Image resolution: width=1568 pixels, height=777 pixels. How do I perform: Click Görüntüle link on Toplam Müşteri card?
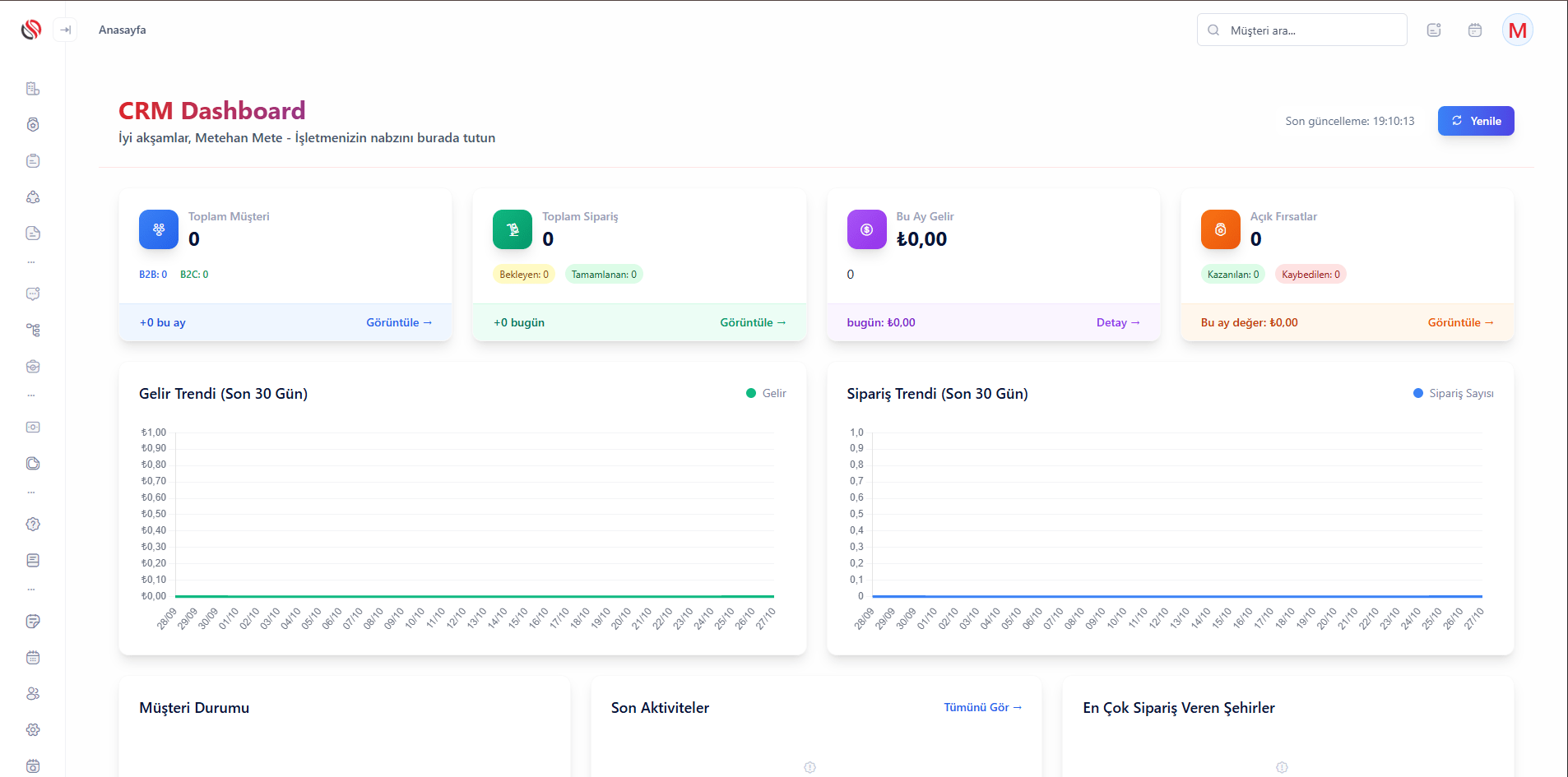[x=399, y=322]
